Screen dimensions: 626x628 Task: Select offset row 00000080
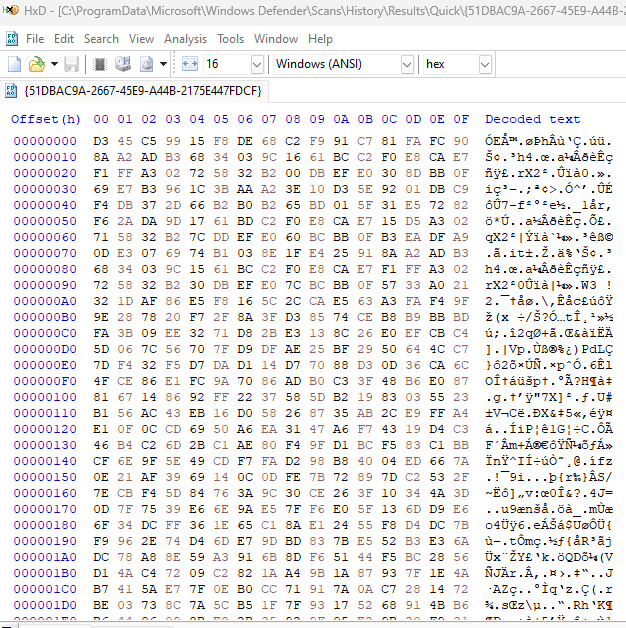click(45, 269)
